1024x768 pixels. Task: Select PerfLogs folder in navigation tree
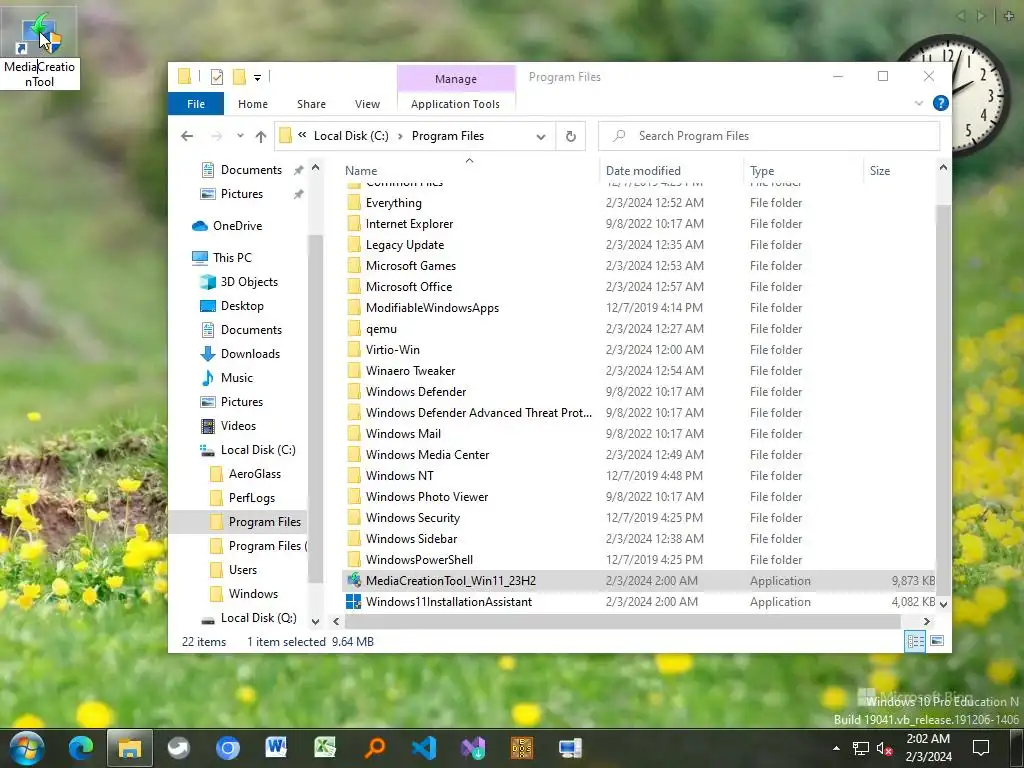251,498
